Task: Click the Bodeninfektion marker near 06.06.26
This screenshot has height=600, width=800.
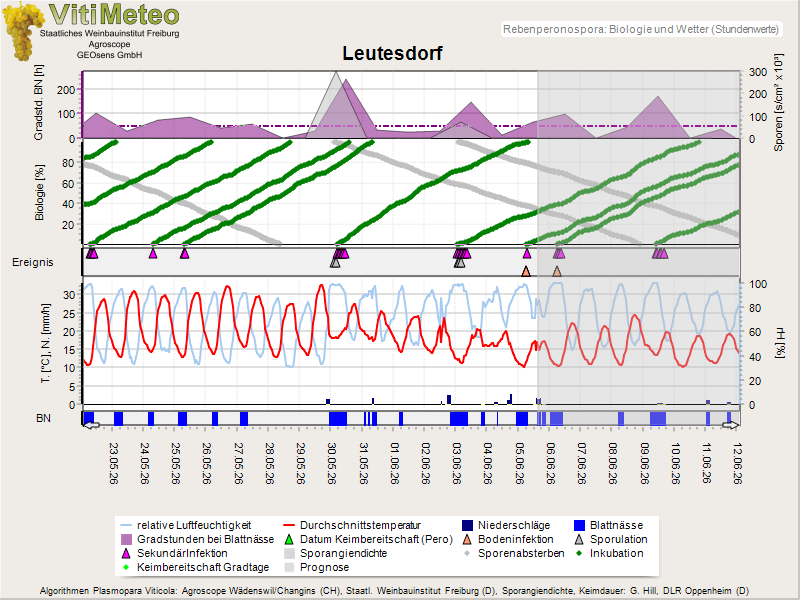Action: pos(557,271)
